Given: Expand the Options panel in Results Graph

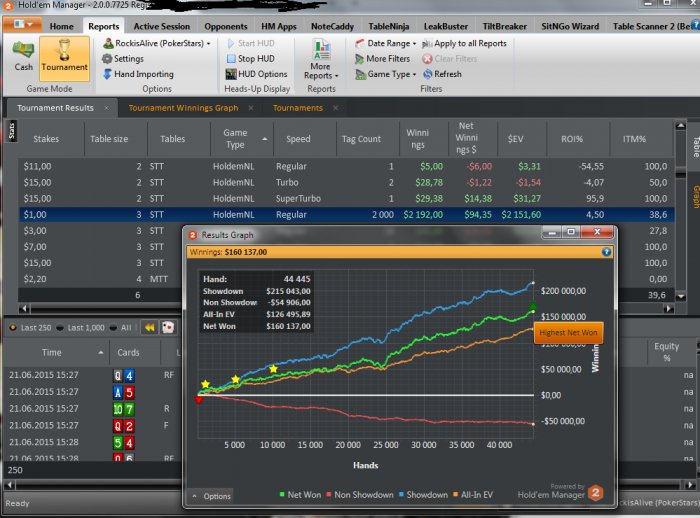Looking at the screenshot, I should coord(211,496).
